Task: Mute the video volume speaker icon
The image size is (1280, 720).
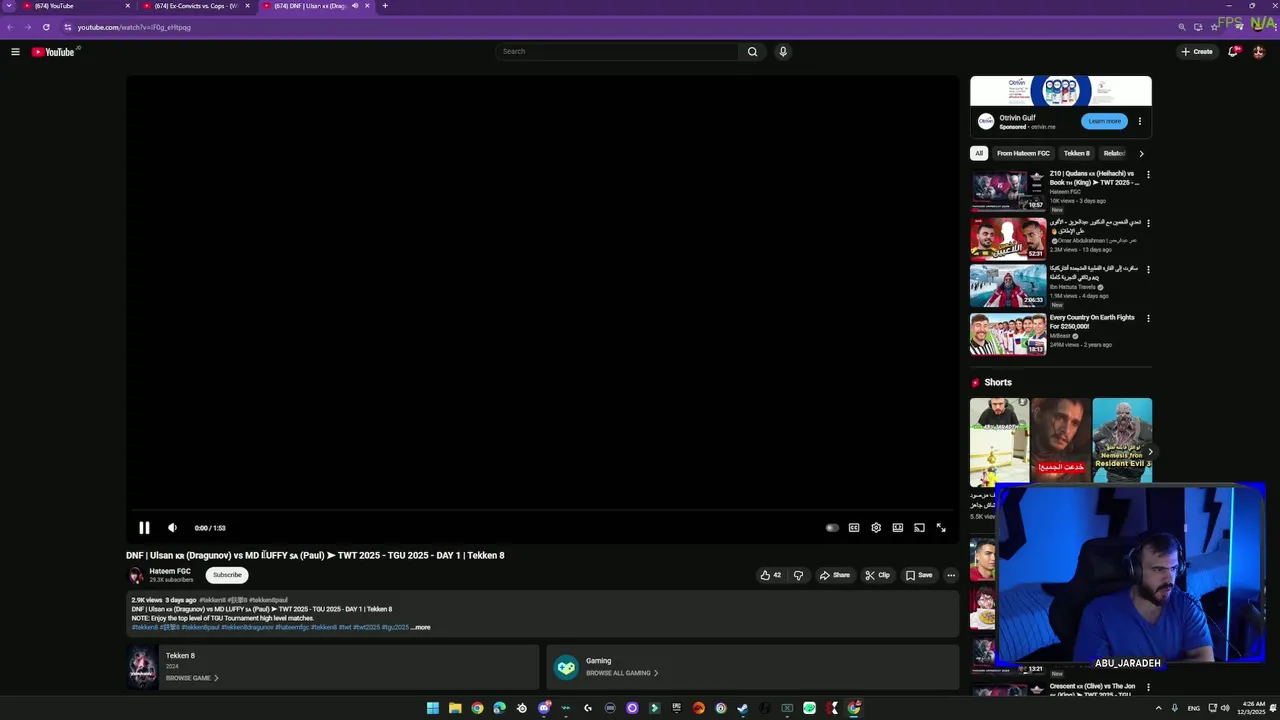Action: click(172, 528)
